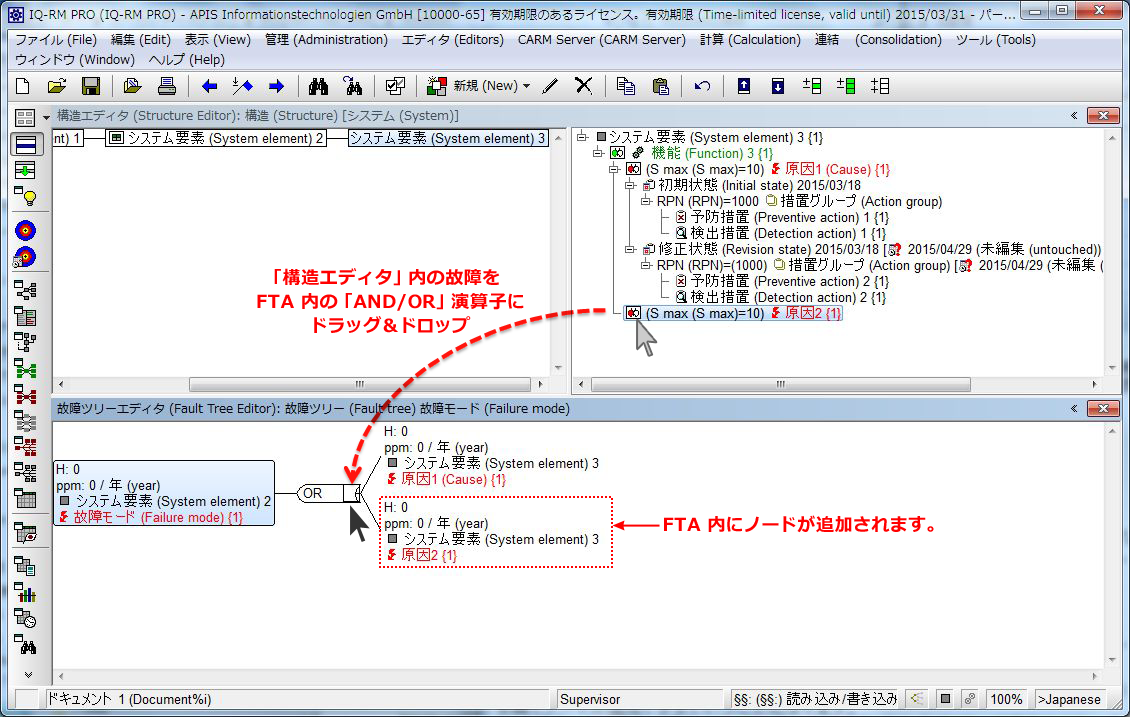Select Detection action 2 in the tree
Screen dimensions: 1130x717
[780, 297]
